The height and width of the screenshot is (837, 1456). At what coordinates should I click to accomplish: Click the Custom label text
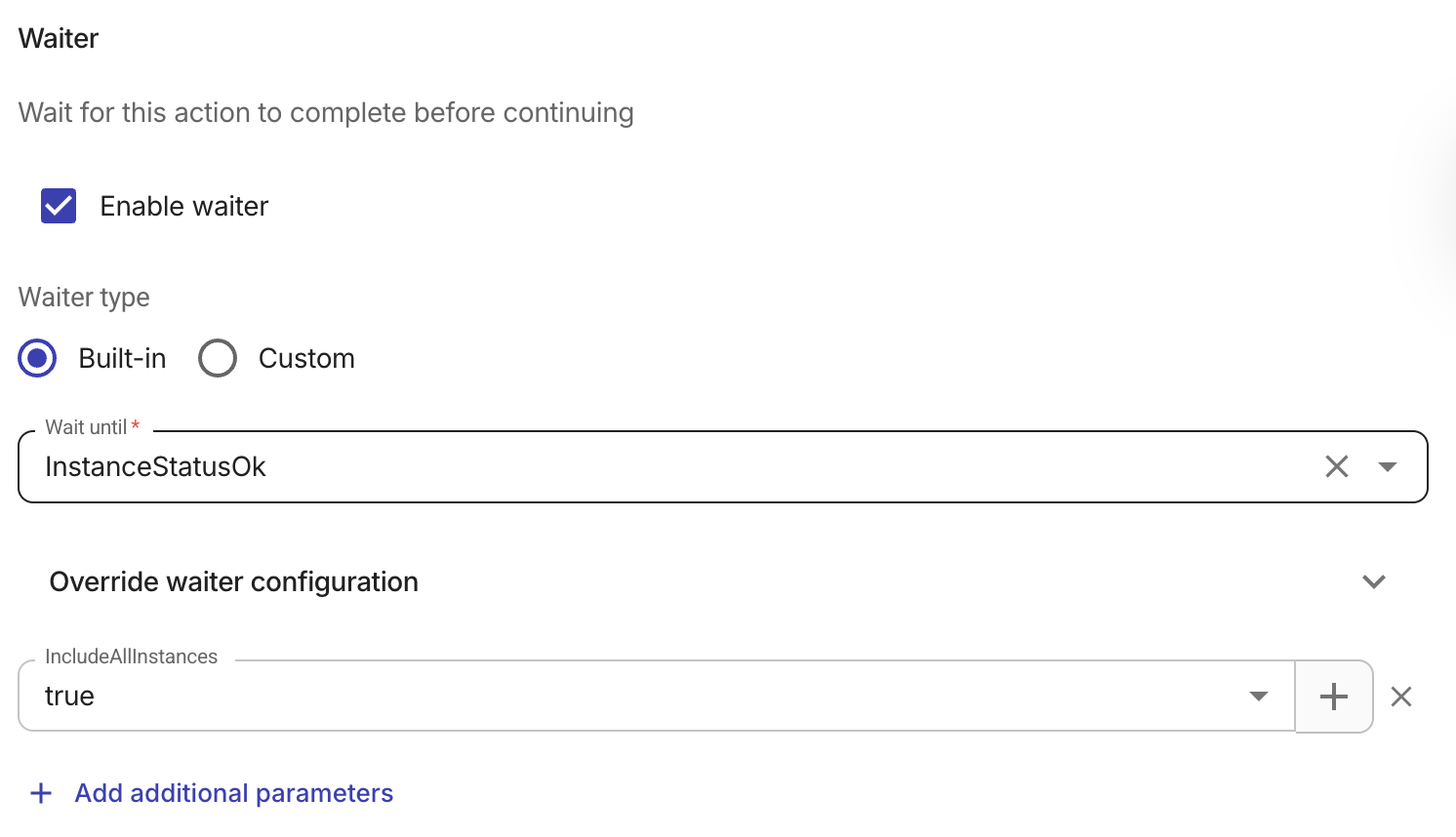click(x=306, y=358)
